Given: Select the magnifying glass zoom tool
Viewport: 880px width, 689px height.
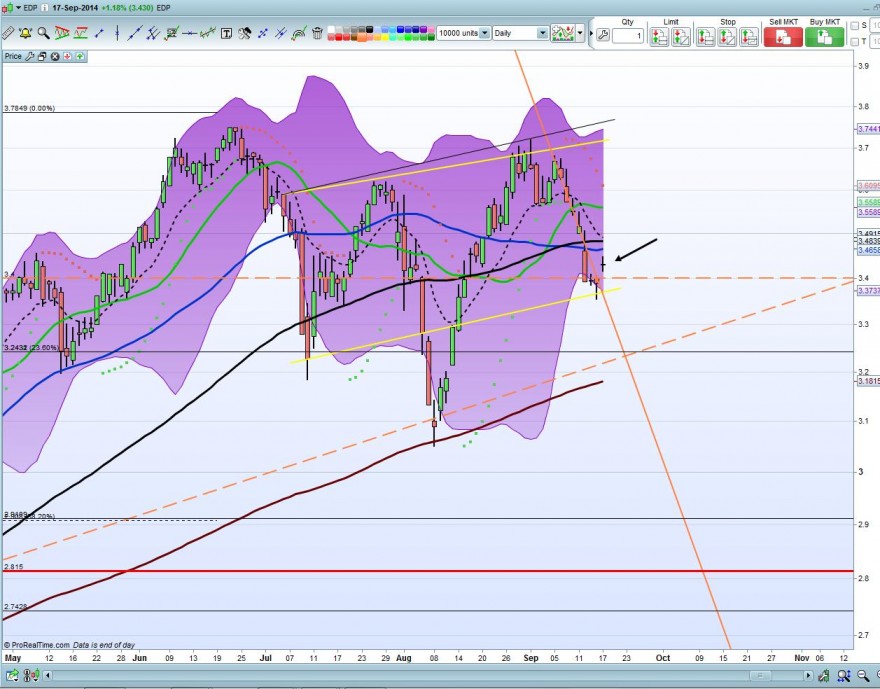Looking at the screenshot, I should click(x=44, y=33).
